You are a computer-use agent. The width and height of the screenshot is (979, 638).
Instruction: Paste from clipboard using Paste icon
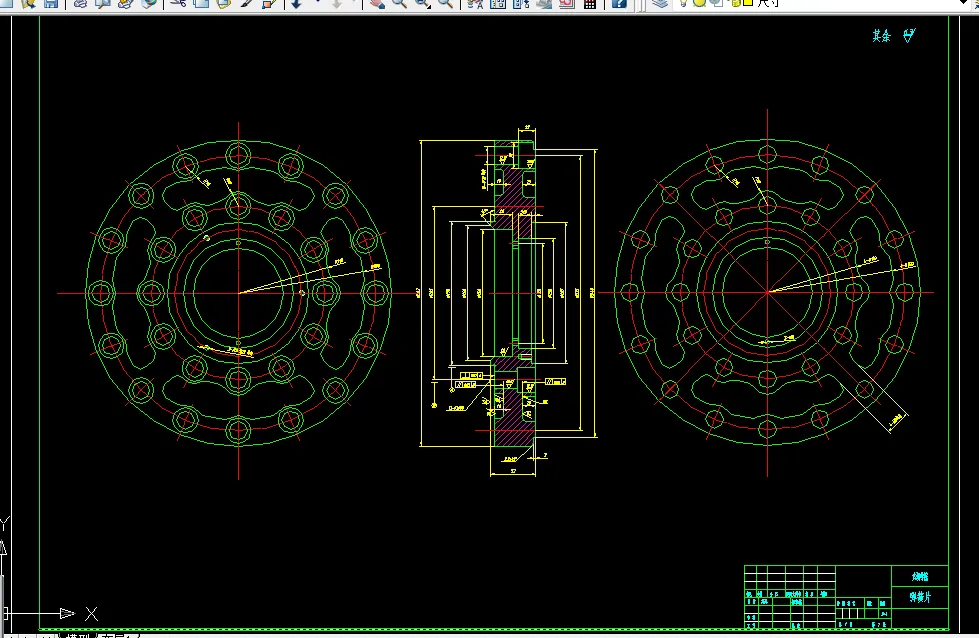click(x=223, y=3)
